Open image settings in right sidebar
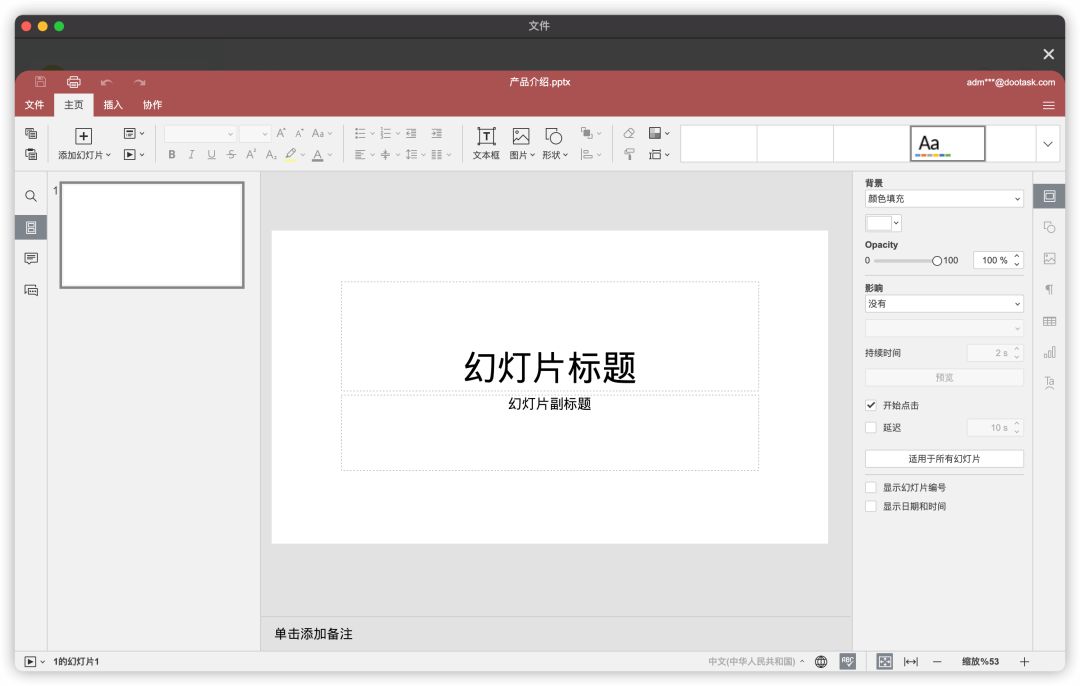 pyautogui.click(x=1049, y=258)
